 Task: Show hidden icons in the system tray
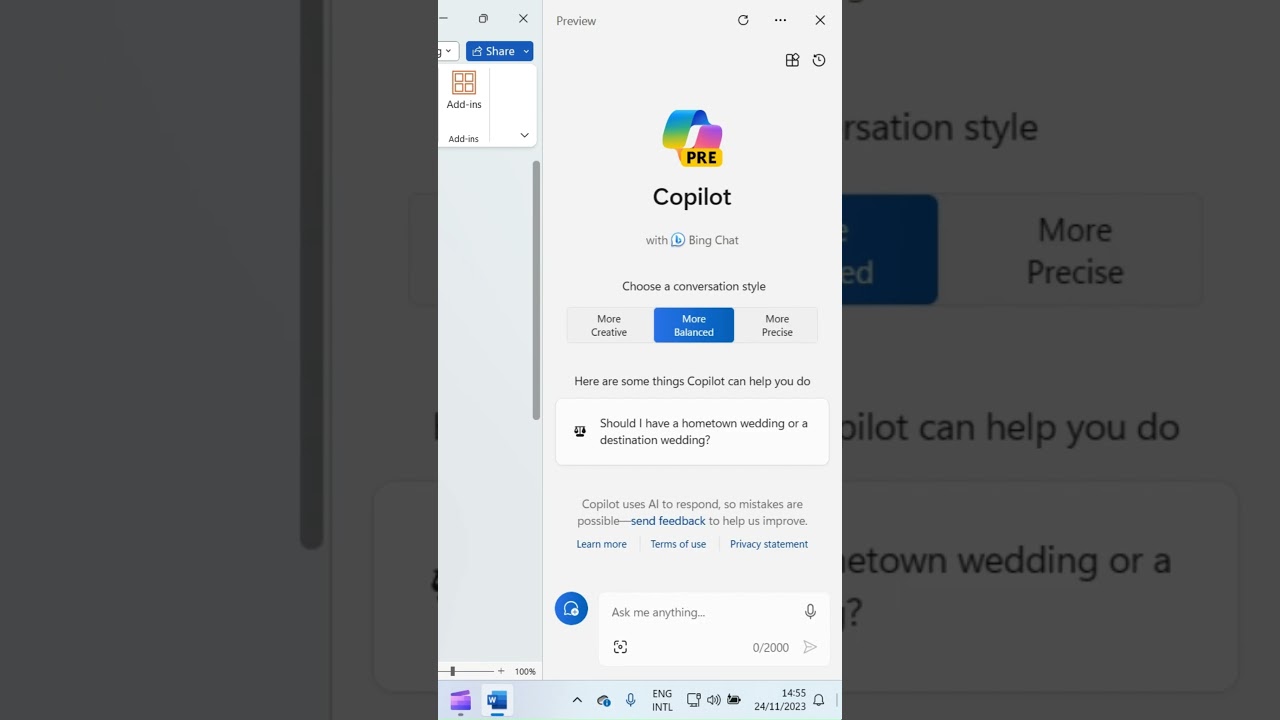coord(577,700)
